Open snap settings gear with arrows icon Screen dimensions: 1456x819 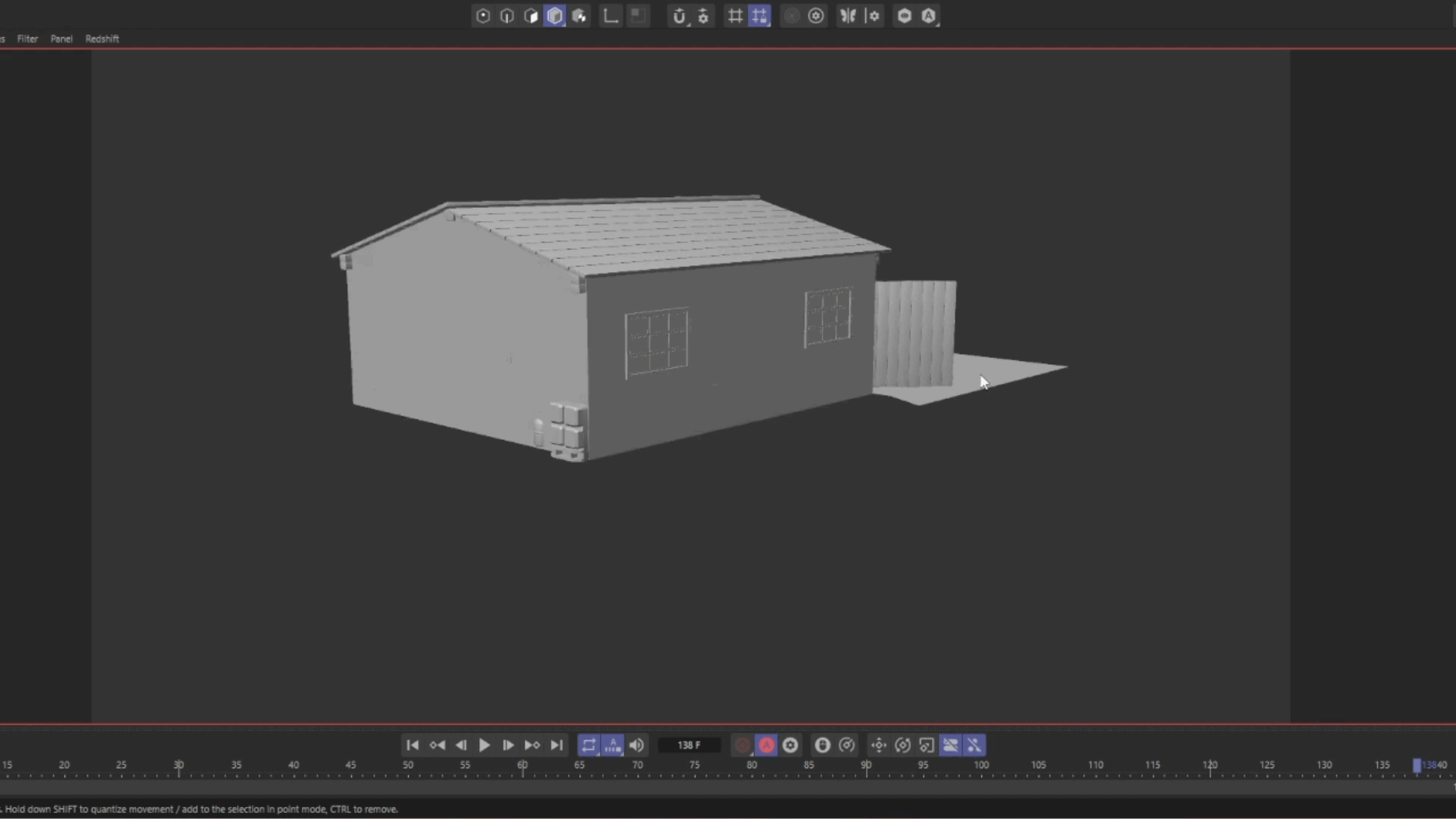[x=704, y=16]
